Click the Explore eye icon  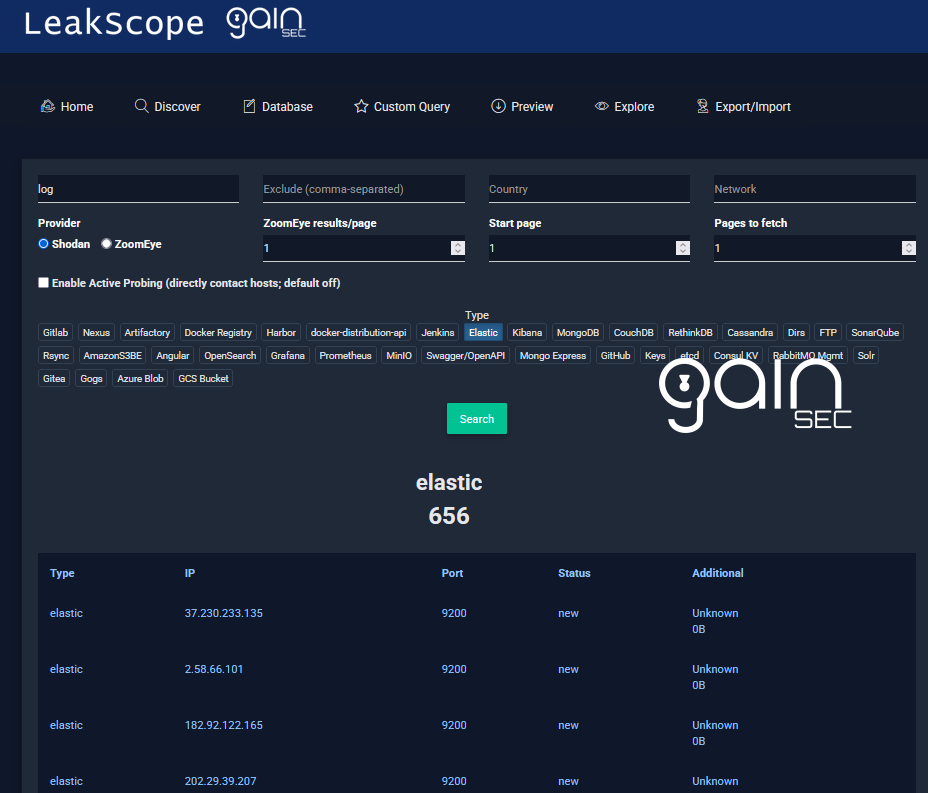[601, 106]
